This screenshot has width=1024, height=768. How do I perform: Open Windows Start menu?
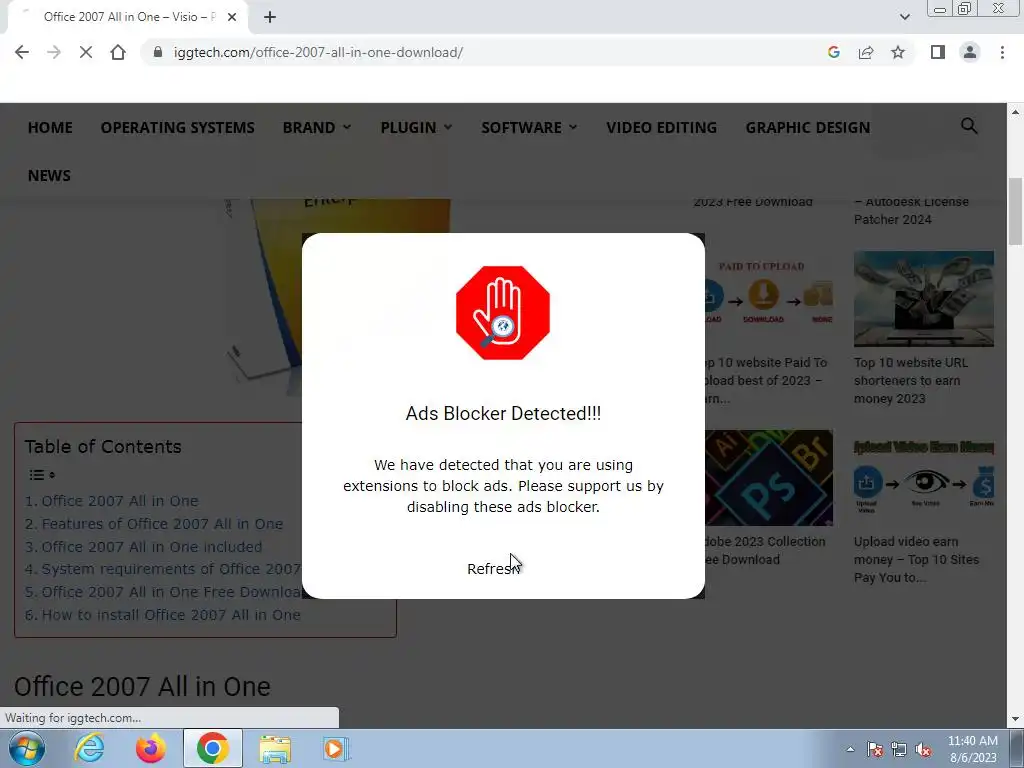tap(27, 748)
